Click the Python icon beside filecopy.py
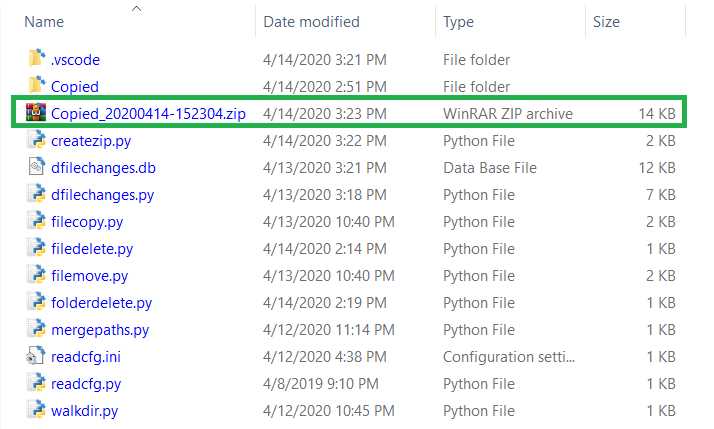Viewport: 714px width, 429px height. point(36,221)
